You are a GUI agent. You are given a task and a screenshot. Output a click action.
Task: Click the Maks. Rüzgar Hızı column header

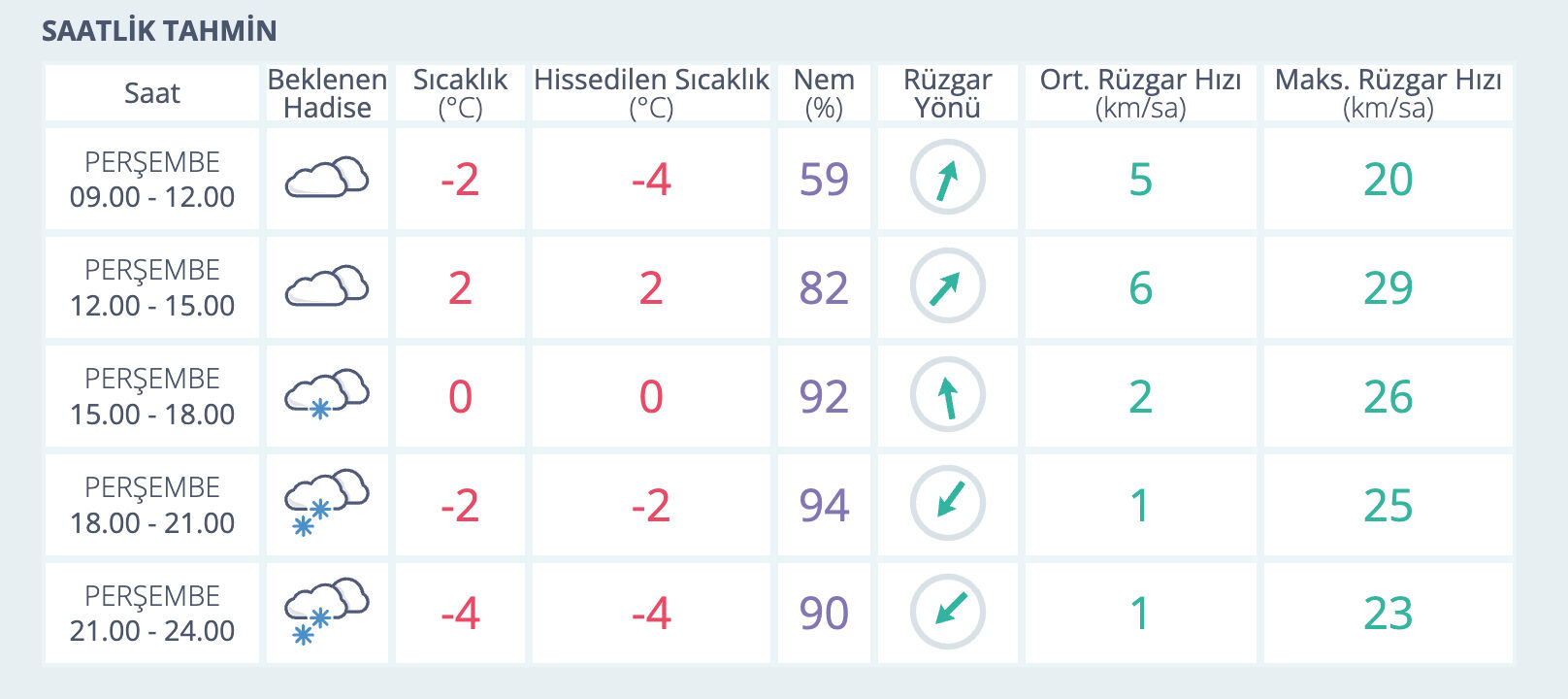1388,93
